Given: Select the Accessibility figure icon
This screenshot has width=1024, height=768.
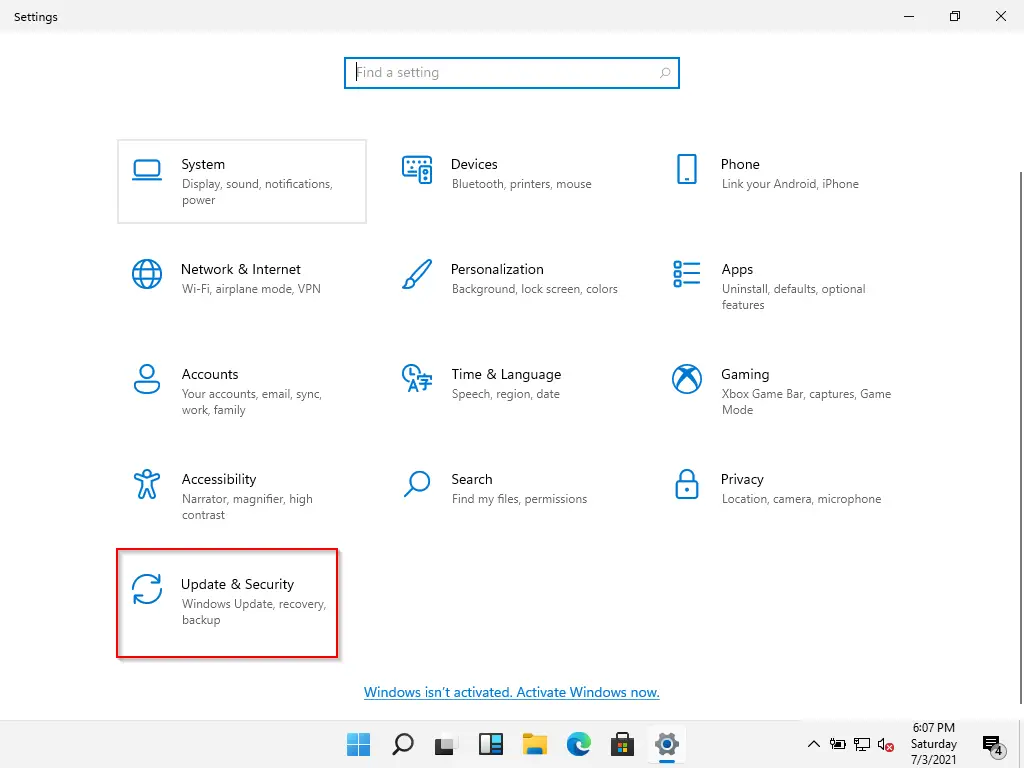Looking at the screenshot, I should pyautogui.click(x=147, y=485).
